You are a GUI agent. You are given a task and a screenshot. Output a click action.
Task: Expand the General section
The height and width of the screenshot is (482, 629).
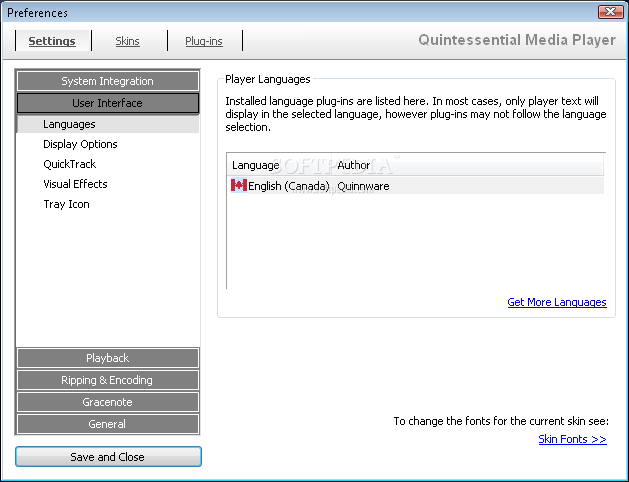[x=108, y=424]
